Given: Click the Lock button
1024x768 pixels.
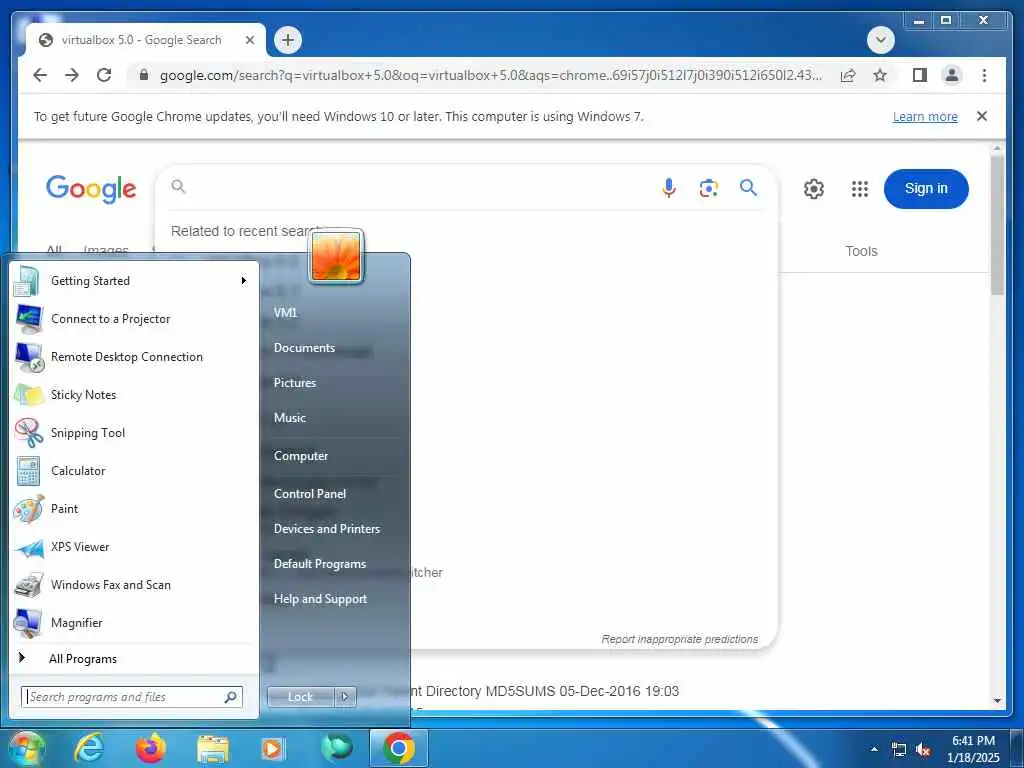Looking at the screenshot, I should [300, 697].
